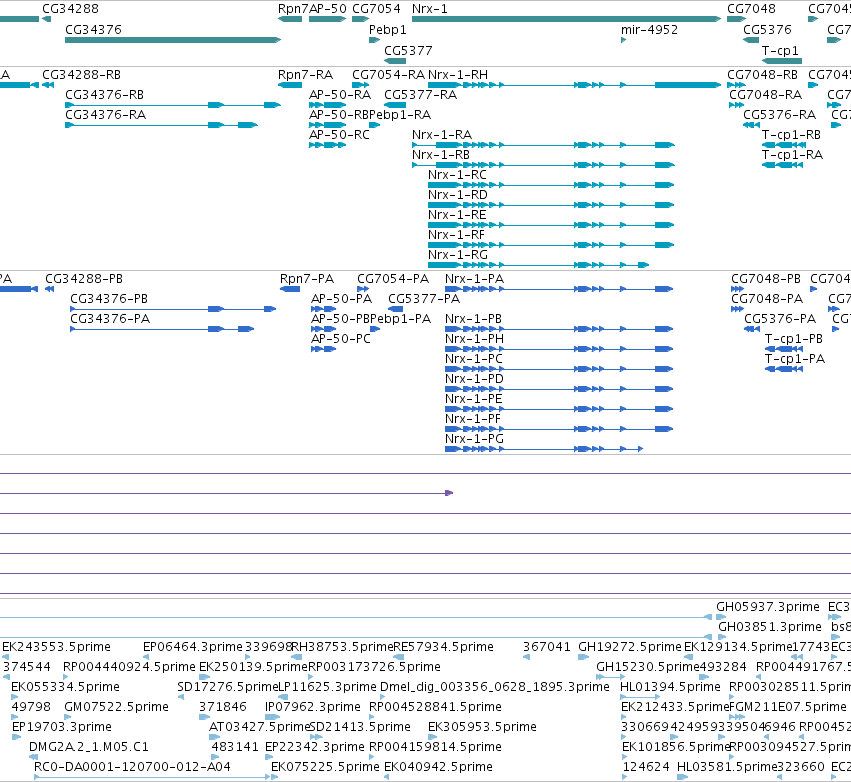The width and height of the screenshot is (851, 782).
Task: Click transcript Nrx-1-RG
Action: (x=458, y=255)
